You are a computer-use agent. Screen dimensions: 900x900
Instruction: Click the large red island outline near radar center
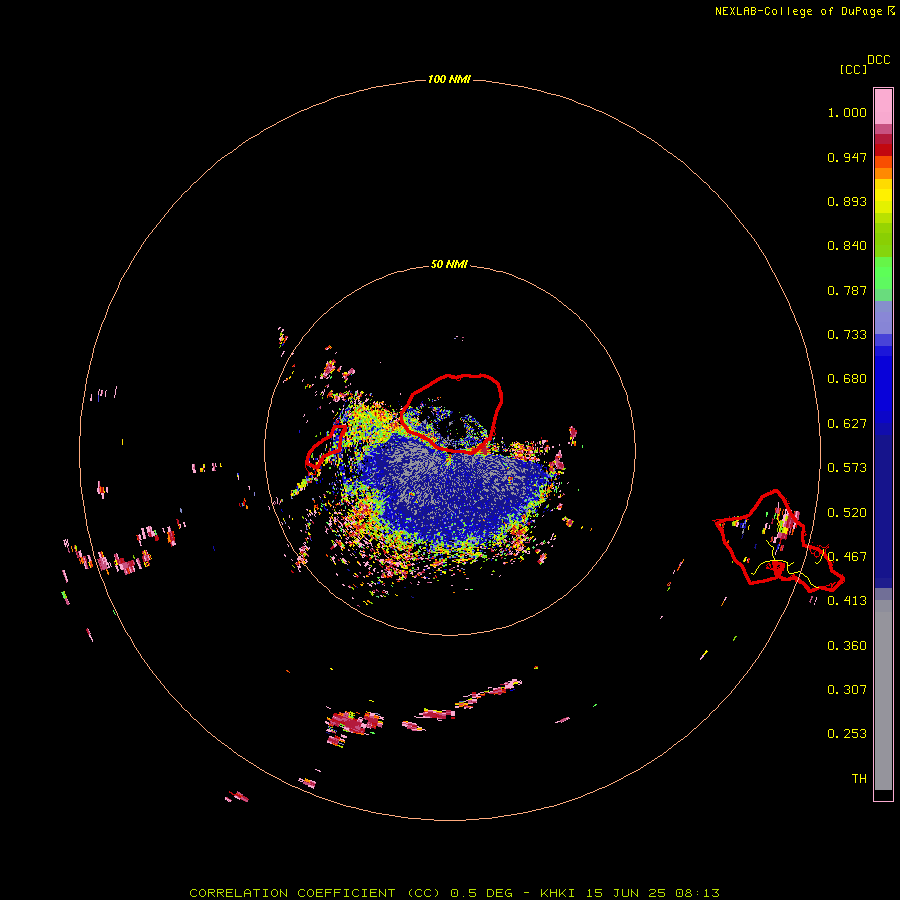click(x=451, y=413)
